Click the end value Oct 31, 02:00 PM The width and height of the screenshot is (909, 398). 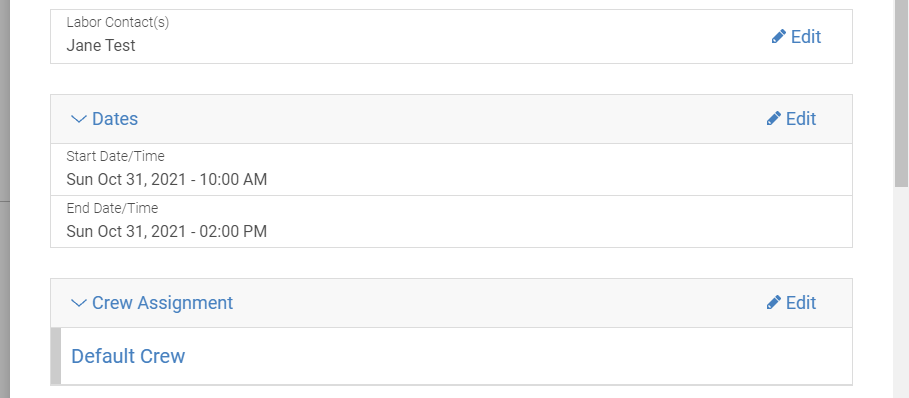(x=167, y=231)
